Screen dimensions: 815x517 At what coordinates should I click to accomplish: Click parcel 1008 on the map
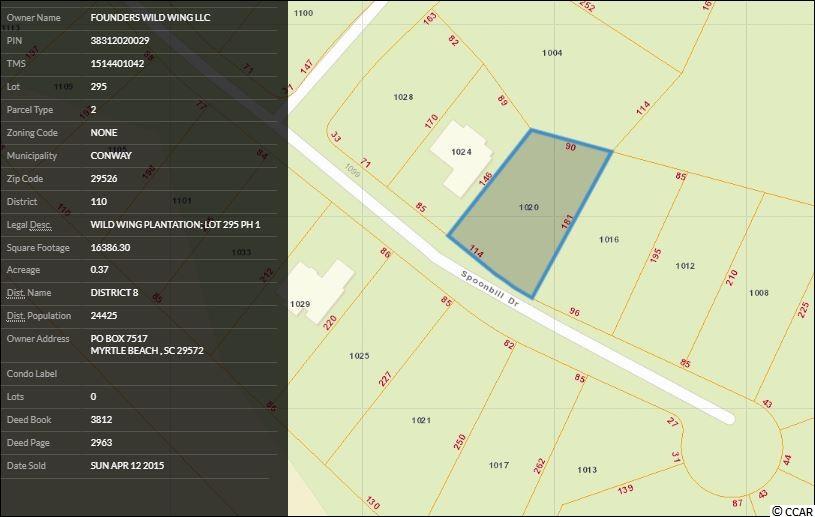point(759,292)
